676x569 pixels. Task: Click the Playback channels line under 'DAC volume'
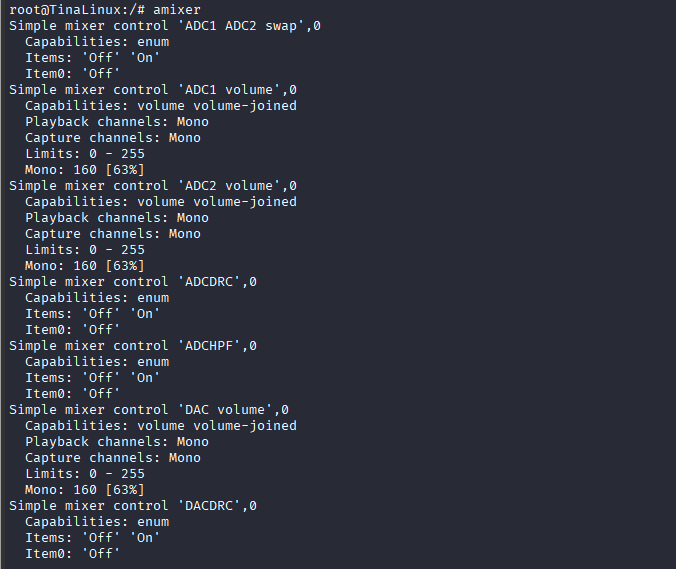click(116, 442)
